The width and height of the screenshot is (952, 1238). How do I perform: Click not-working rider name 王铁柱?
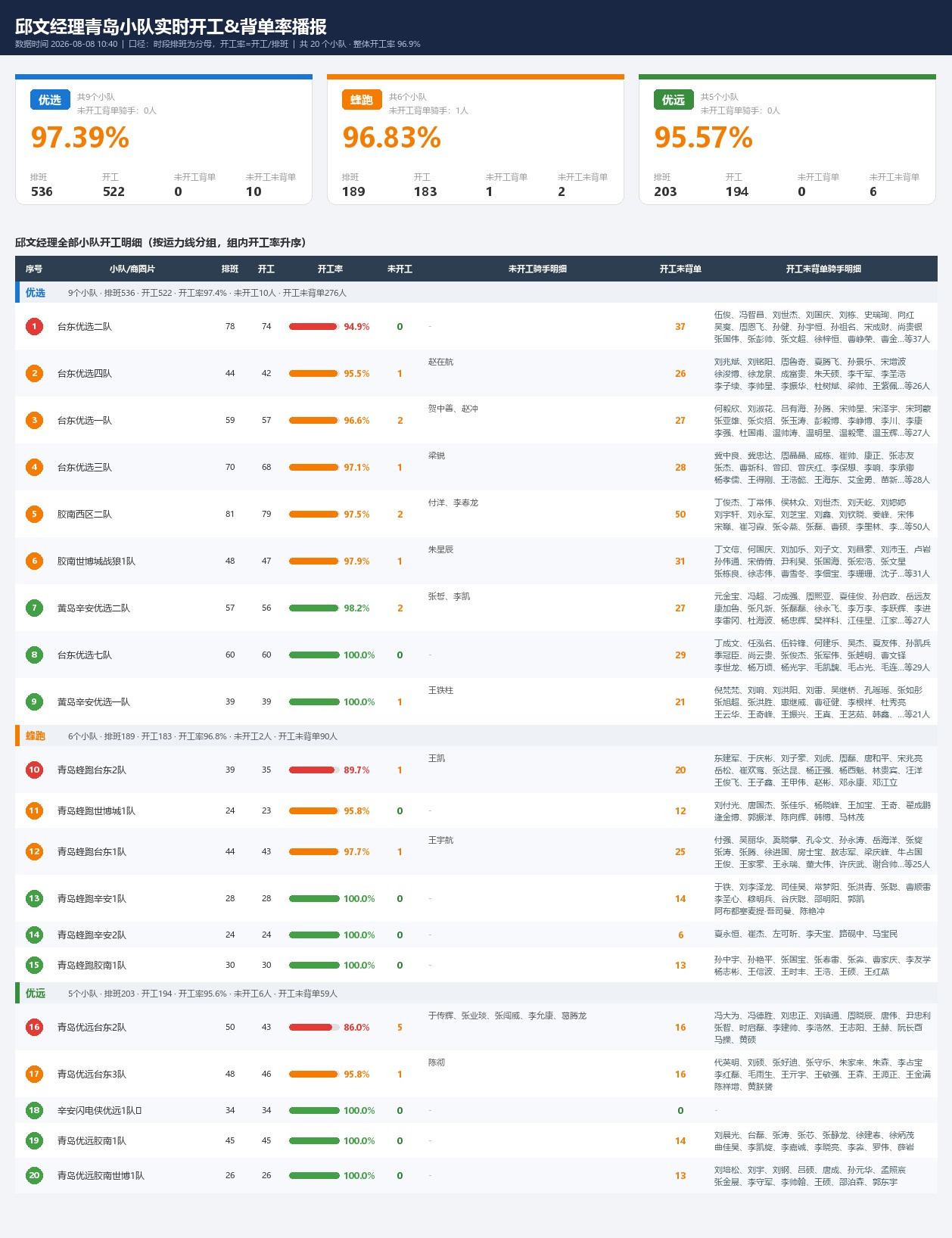[440, 690]
